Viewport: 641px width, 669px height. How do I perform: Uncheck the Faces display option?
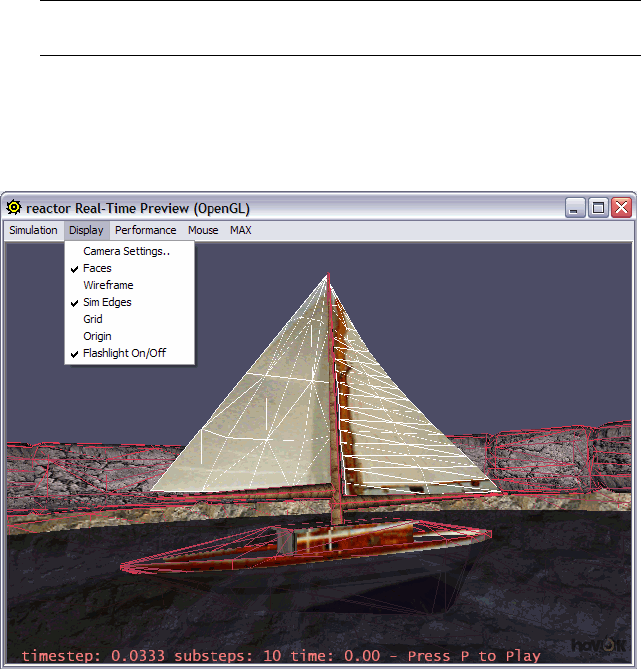(130, 268)
